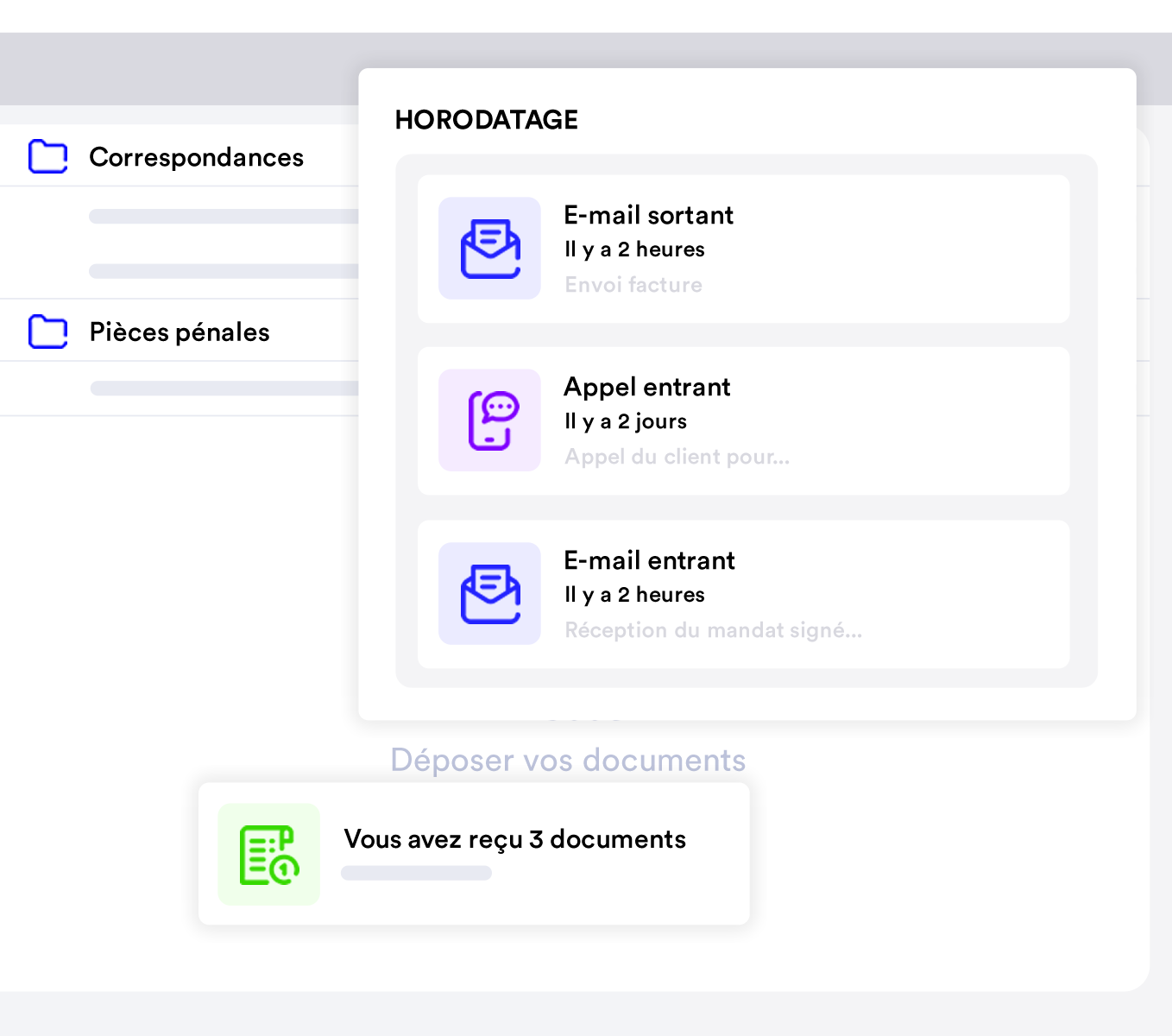Click the HORODATAGE panel heading

(486, 120)
